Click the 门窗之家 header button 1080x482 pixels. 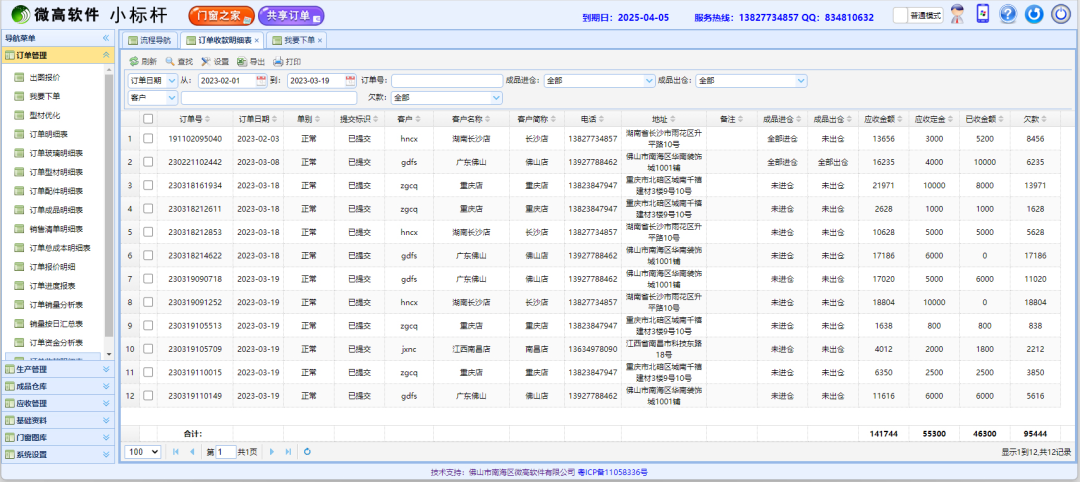pyautogui.click(x=220, y=16)
